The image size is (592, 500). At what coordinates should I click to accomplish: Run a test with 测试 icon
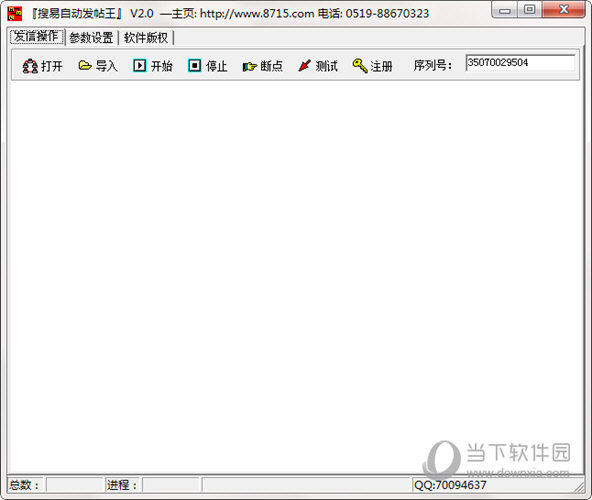point(305,66)
